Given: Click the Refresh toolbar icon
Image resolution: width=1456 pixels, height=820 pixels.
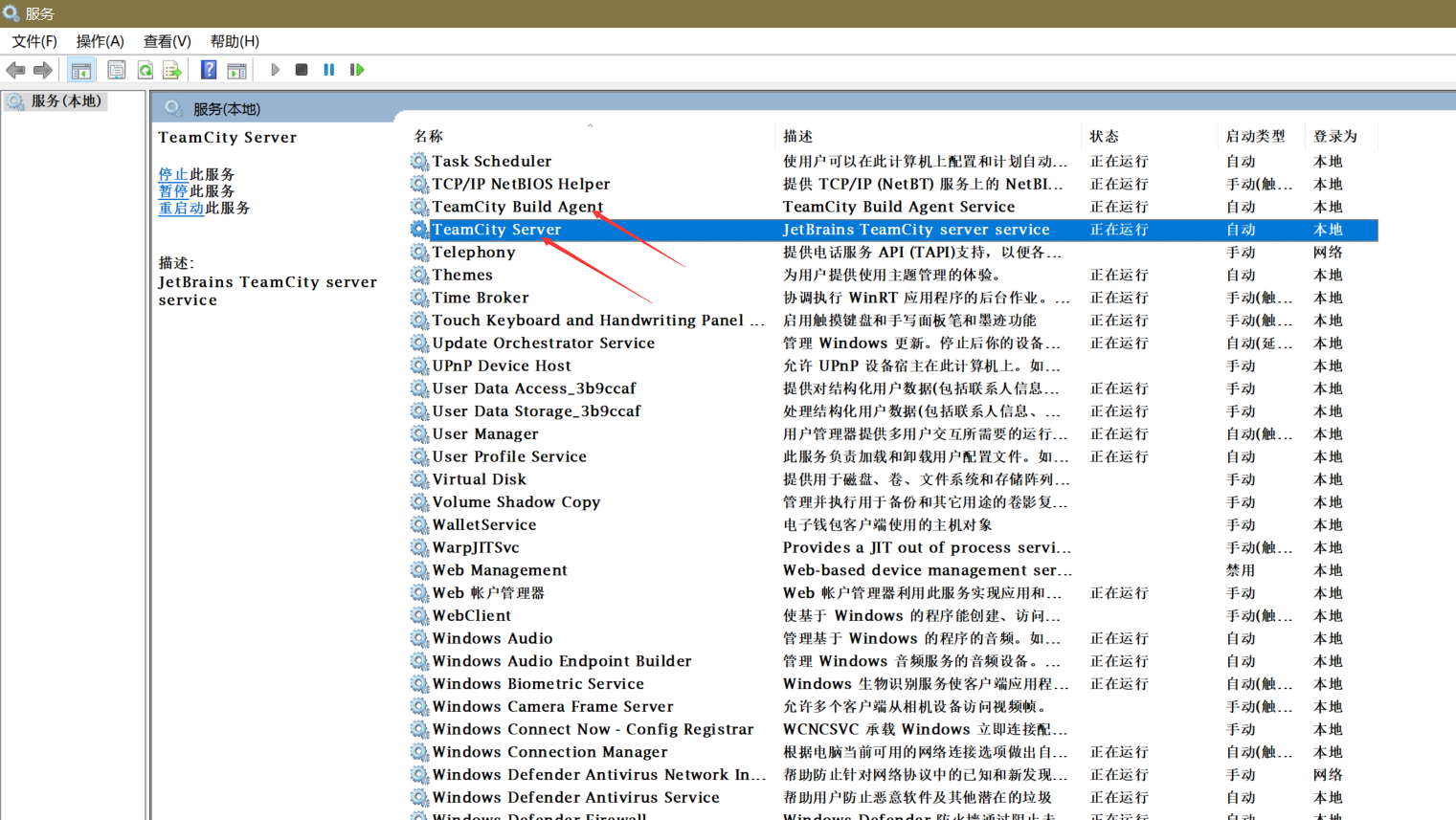Looking at the screenshot, I should pyautogui.click(x=145, y=70).
